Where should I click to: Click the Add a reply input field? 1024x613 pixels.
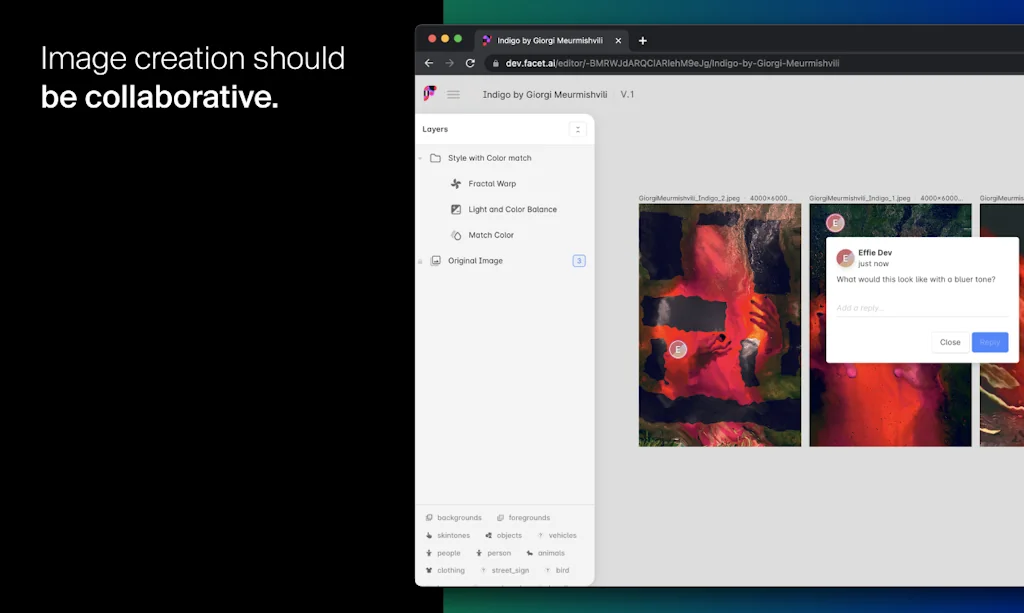915,307
